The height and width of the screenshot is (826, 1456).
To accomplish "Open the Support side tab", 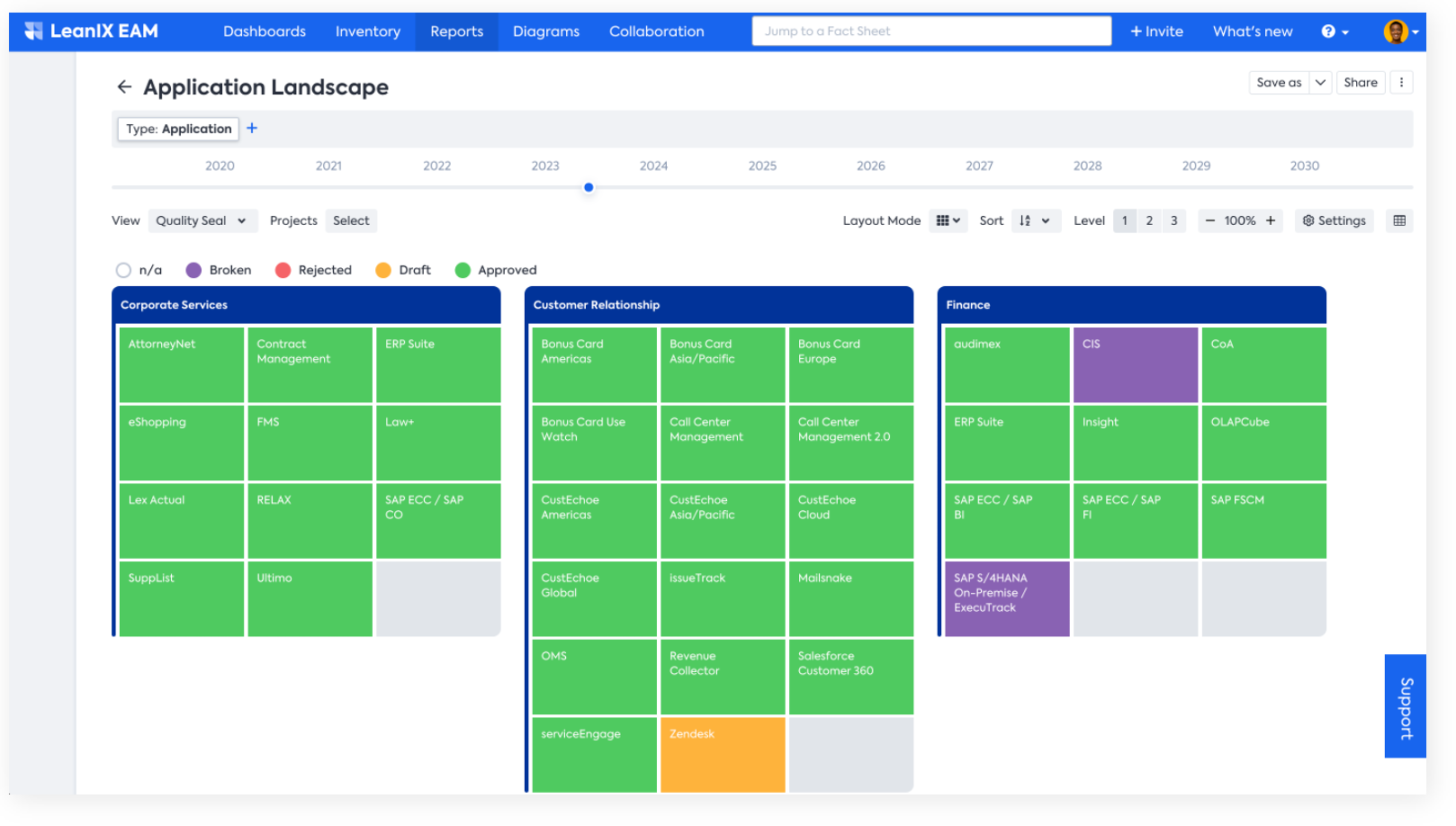I will pyautogui.click(x=1406, y=706).
